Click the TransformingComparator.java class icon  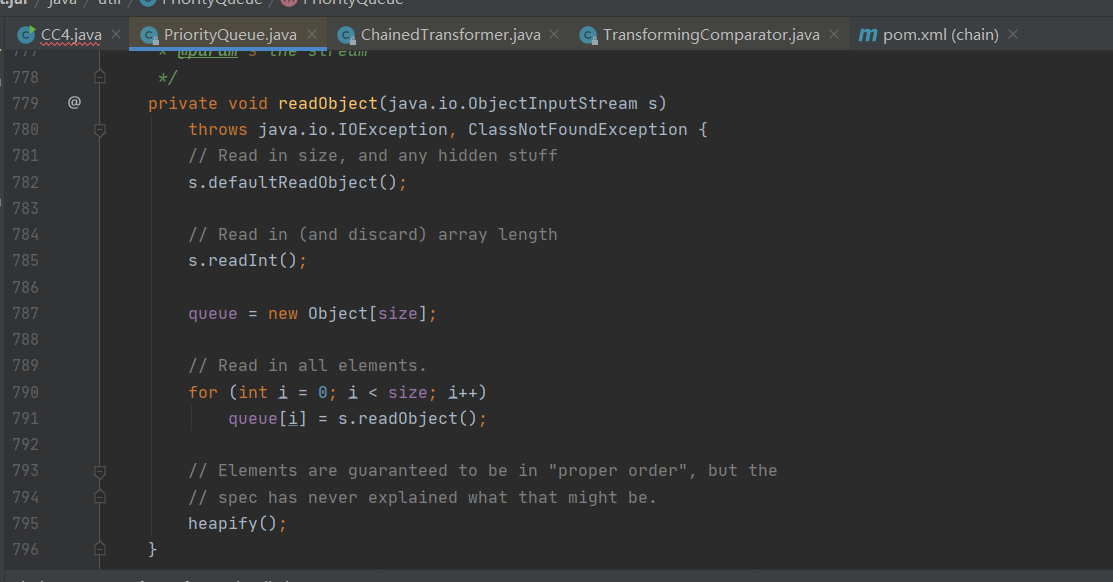coord(588,35)
